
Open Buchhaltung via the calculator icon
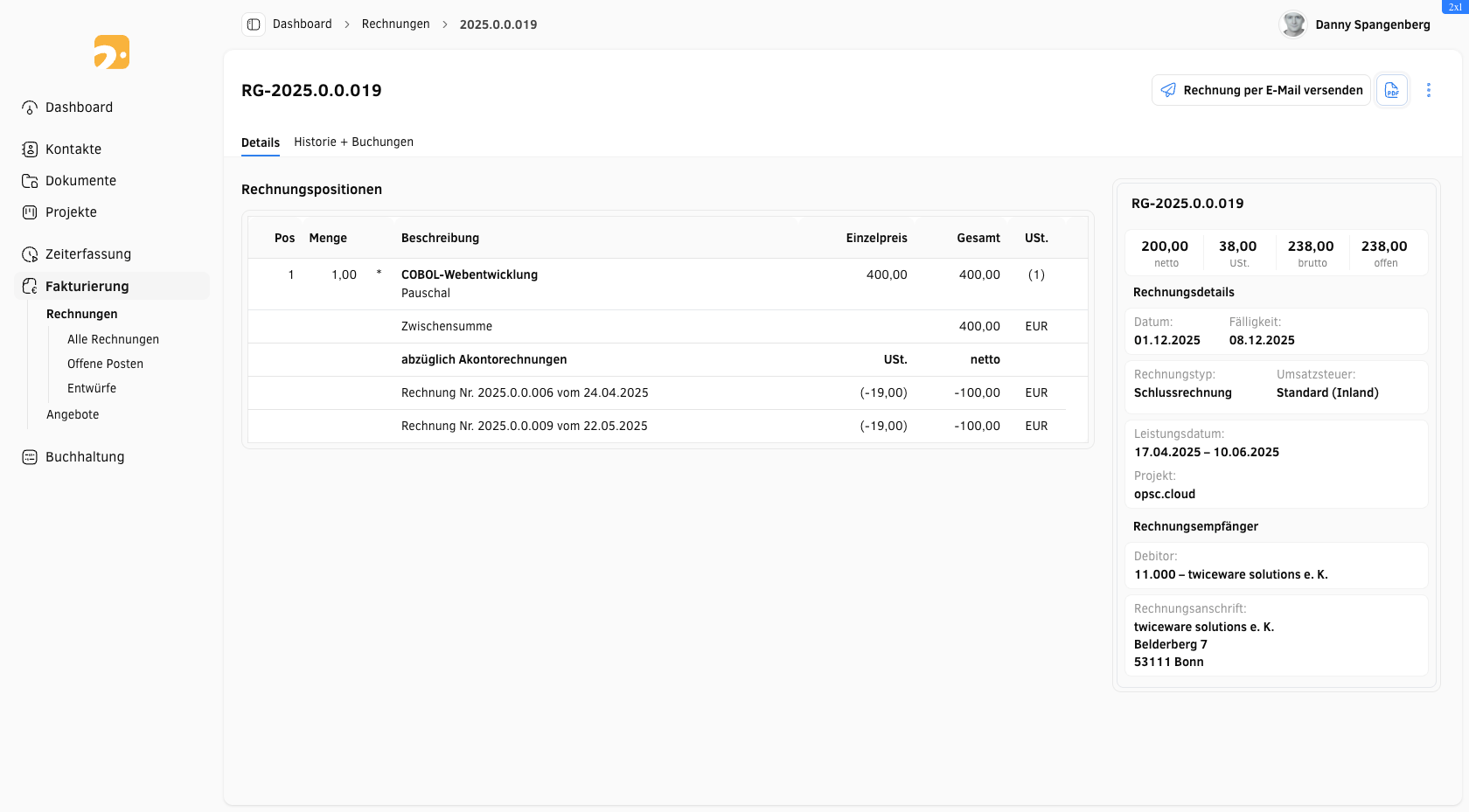pyautogui.click(x=31, y=456)
